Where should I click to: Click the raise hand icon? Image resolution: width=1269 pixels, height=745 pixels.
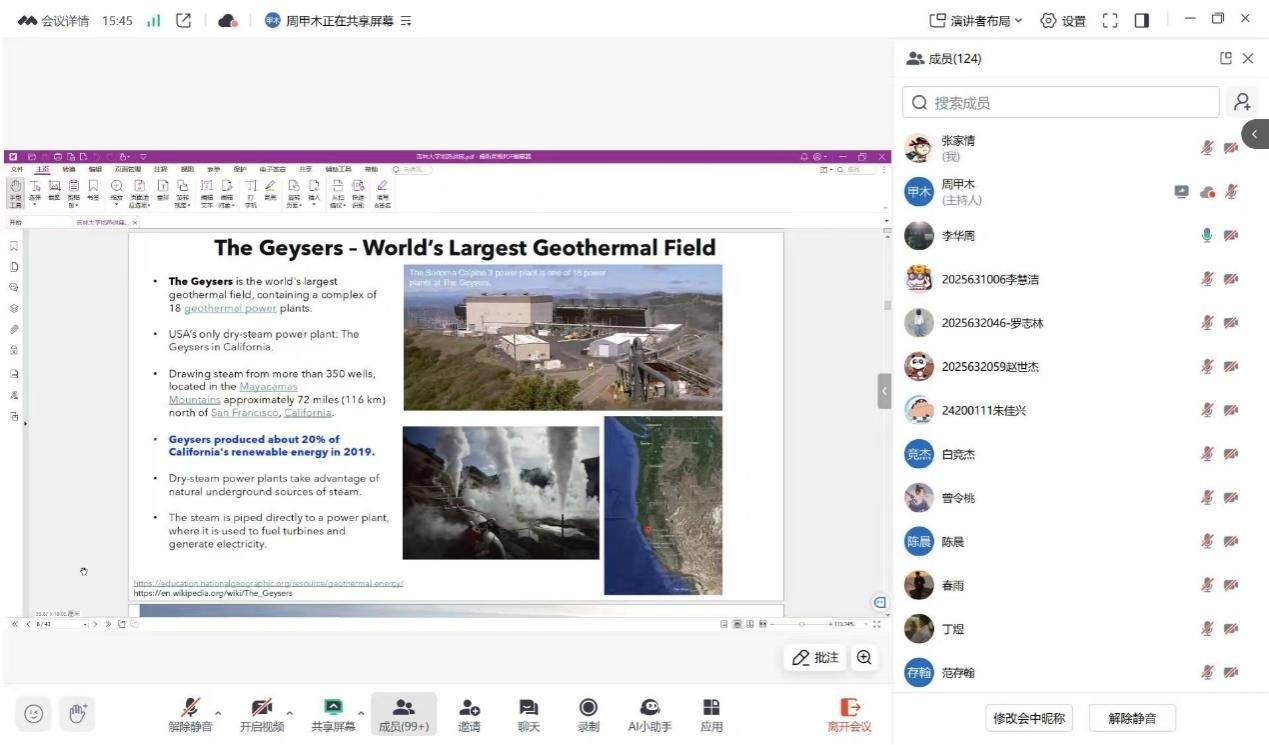point(78,713)
